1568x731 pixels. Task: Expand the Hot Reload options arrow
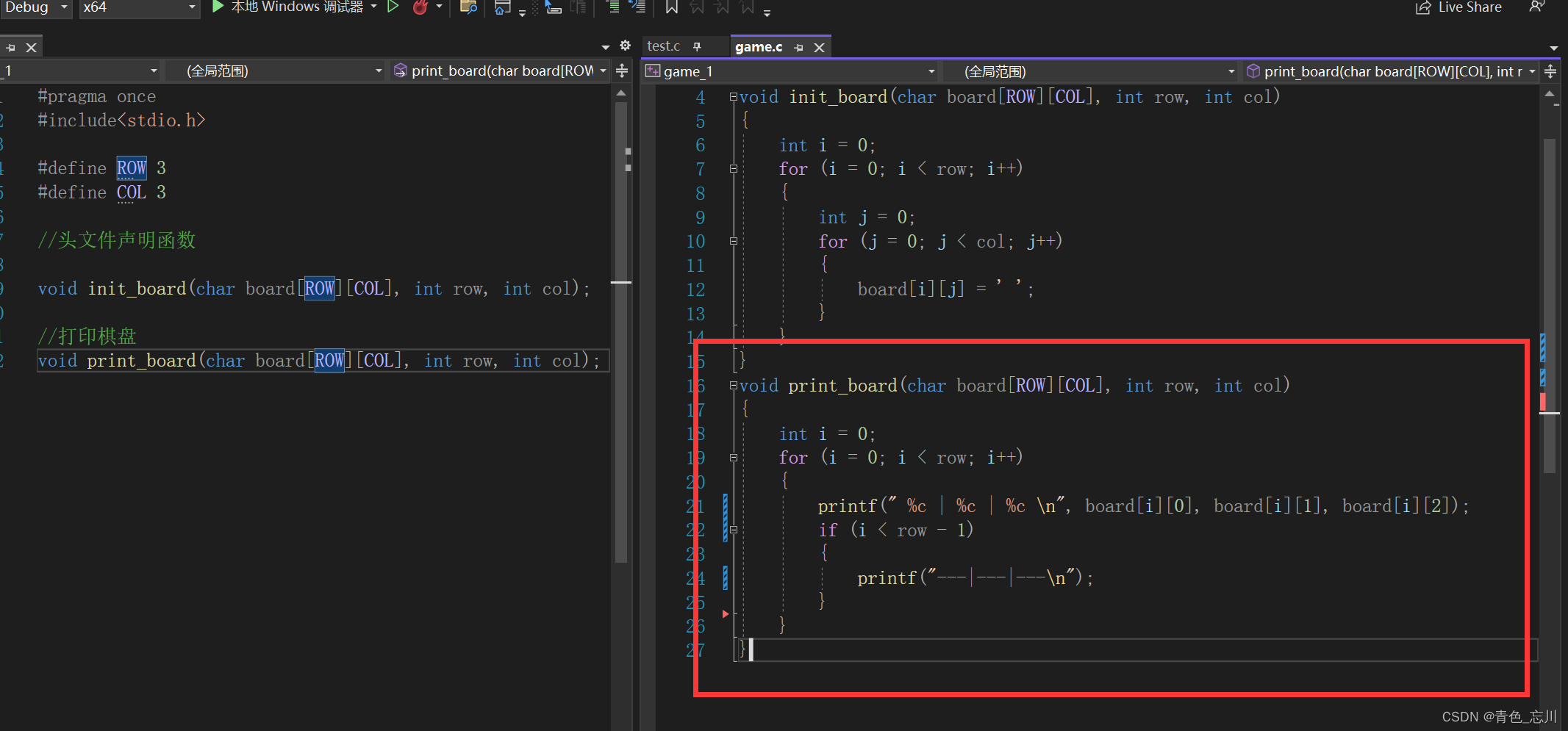tap(439, 7)
